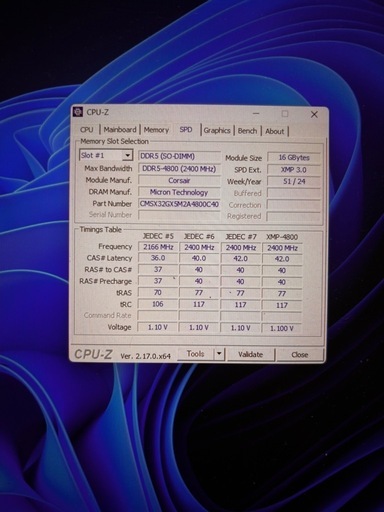The width and height of the screenshot is (384, 512).
Task: Click the 106 tRC cell
Action: click(x=158, y=304)
